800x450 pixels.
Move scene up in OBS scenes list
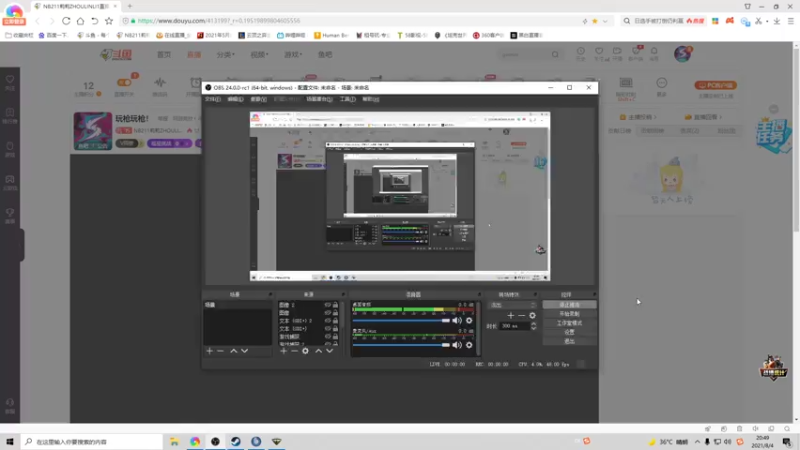click(234, 351)
